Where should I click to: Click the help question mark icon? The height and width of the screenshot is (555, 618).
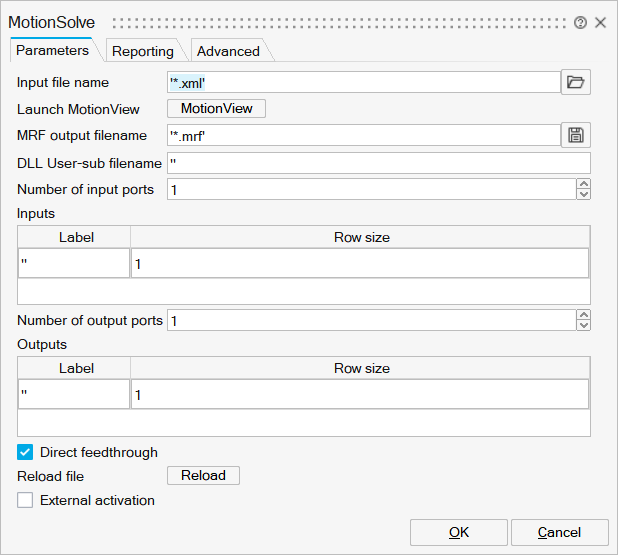pos(580,23)
